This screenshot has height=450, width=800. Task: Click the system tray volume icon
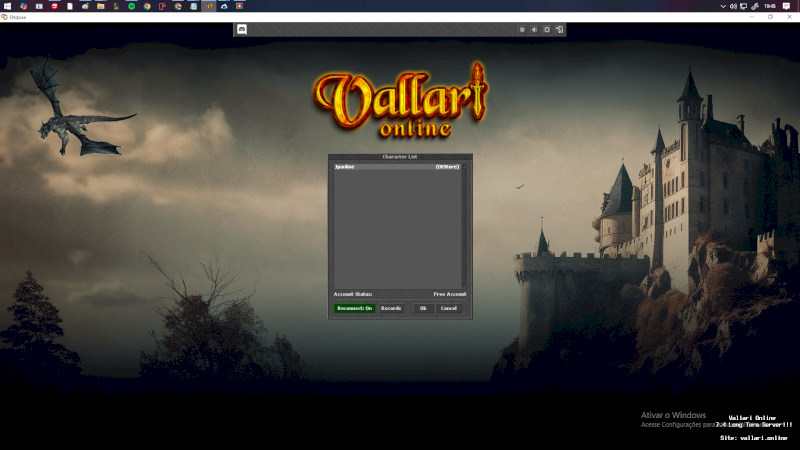(733, 6)
